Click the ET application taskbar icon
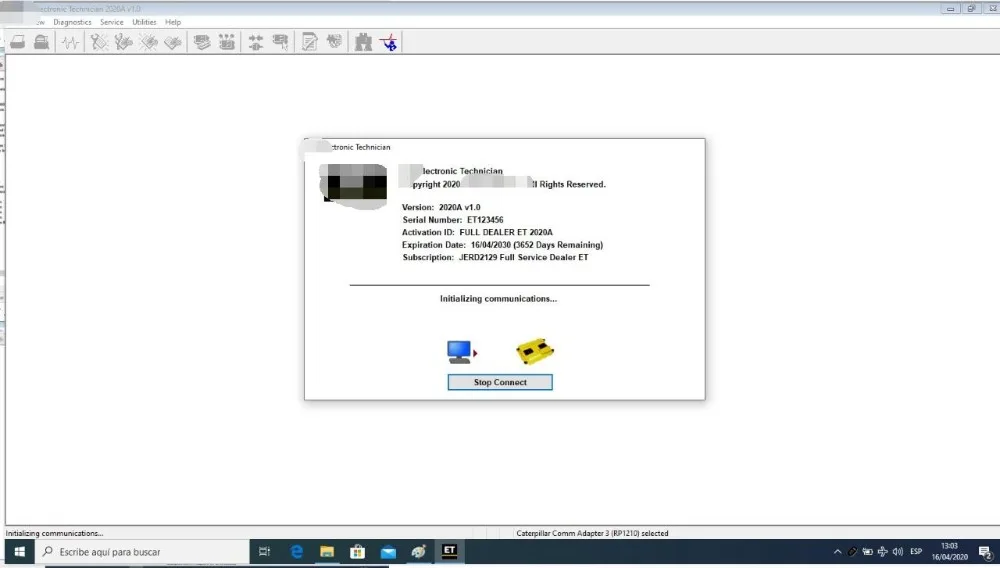Image resolution: width=1000 pixels, height=568 pixels. pyautogui.click(x=450, y=551)
